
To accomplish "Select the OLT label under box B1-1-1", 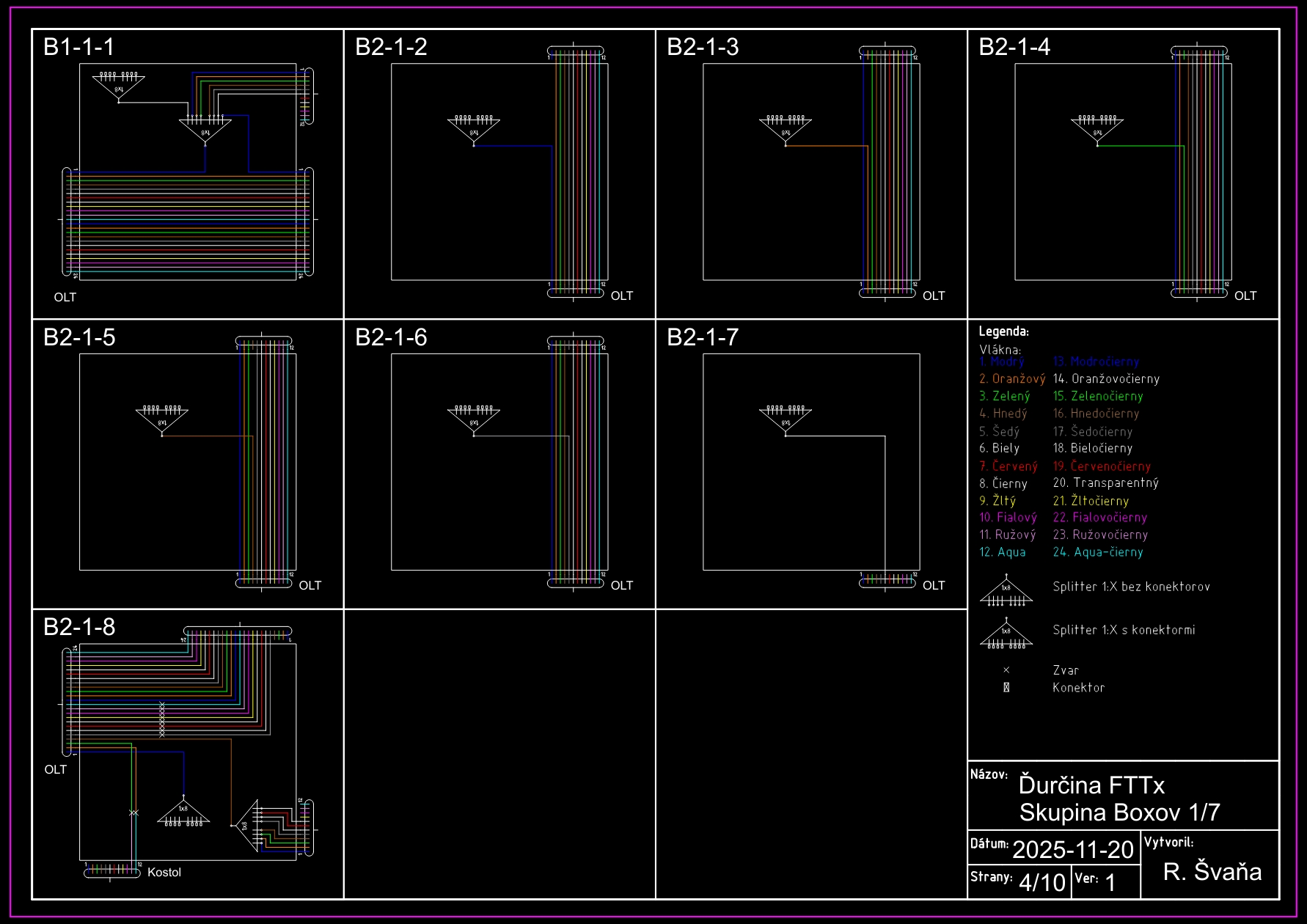I will point(65,298).
